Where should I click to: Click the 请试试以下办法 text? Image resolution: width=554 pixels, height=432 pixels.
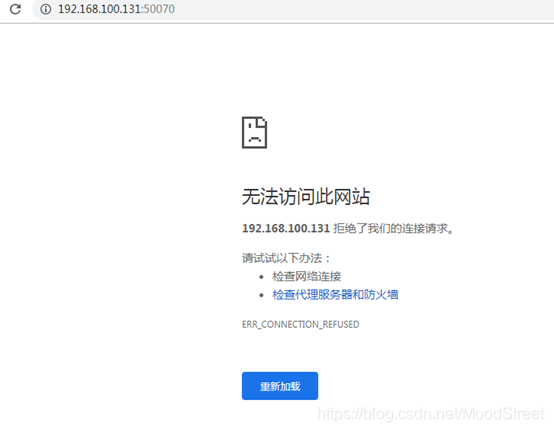point(286,258)
